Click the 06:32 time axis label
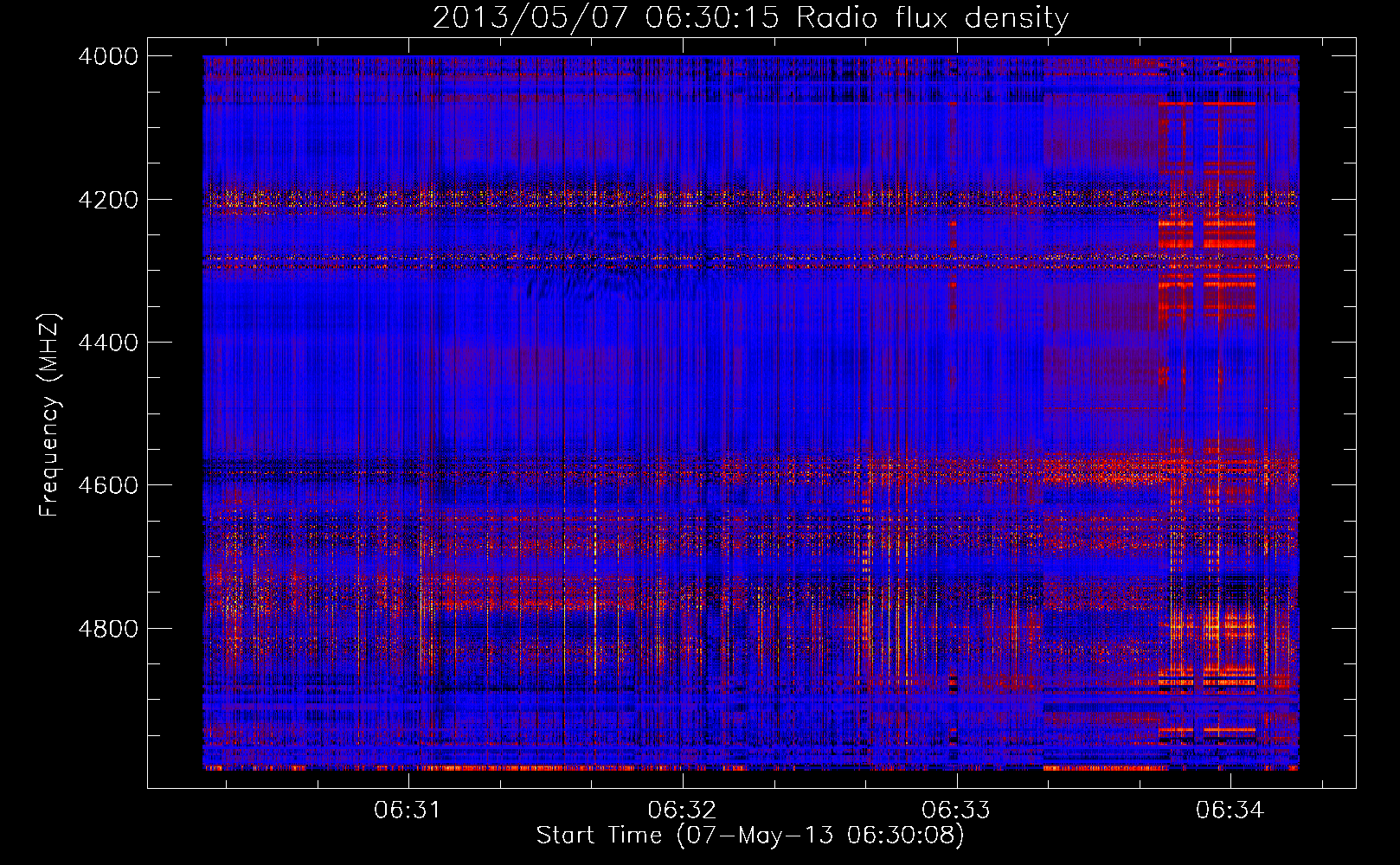 click(x=682, y=811)
